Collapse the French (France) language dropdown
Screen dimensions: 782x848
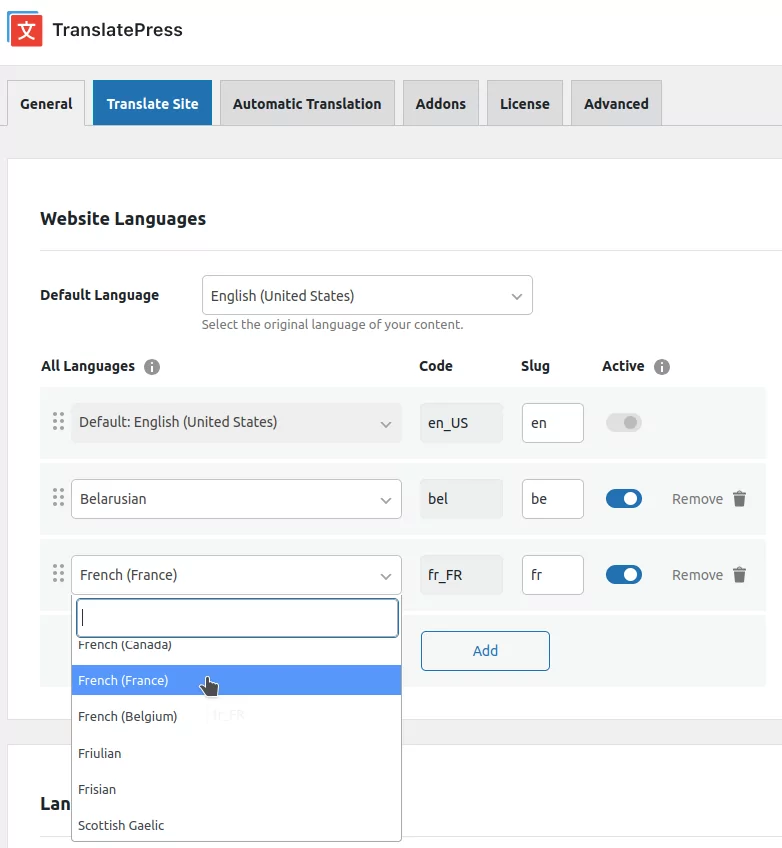(236, 575)
